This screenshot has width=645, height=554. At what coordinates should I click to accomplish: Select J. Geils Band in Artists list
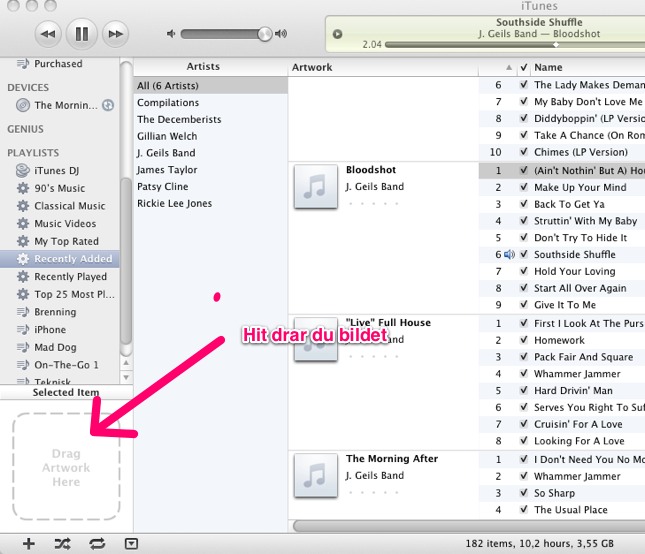tap(210, 153)
